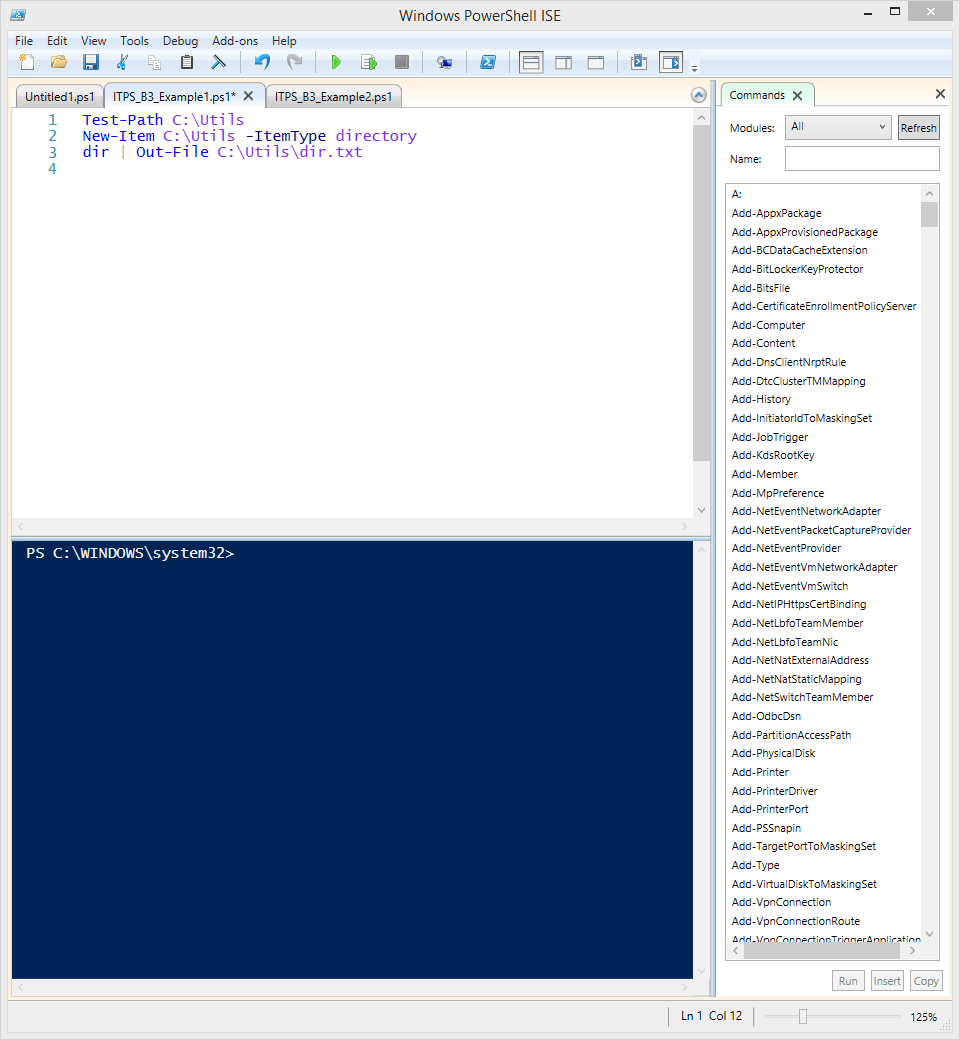Switch to Script Pane Right layout

(x=563, y=62)
